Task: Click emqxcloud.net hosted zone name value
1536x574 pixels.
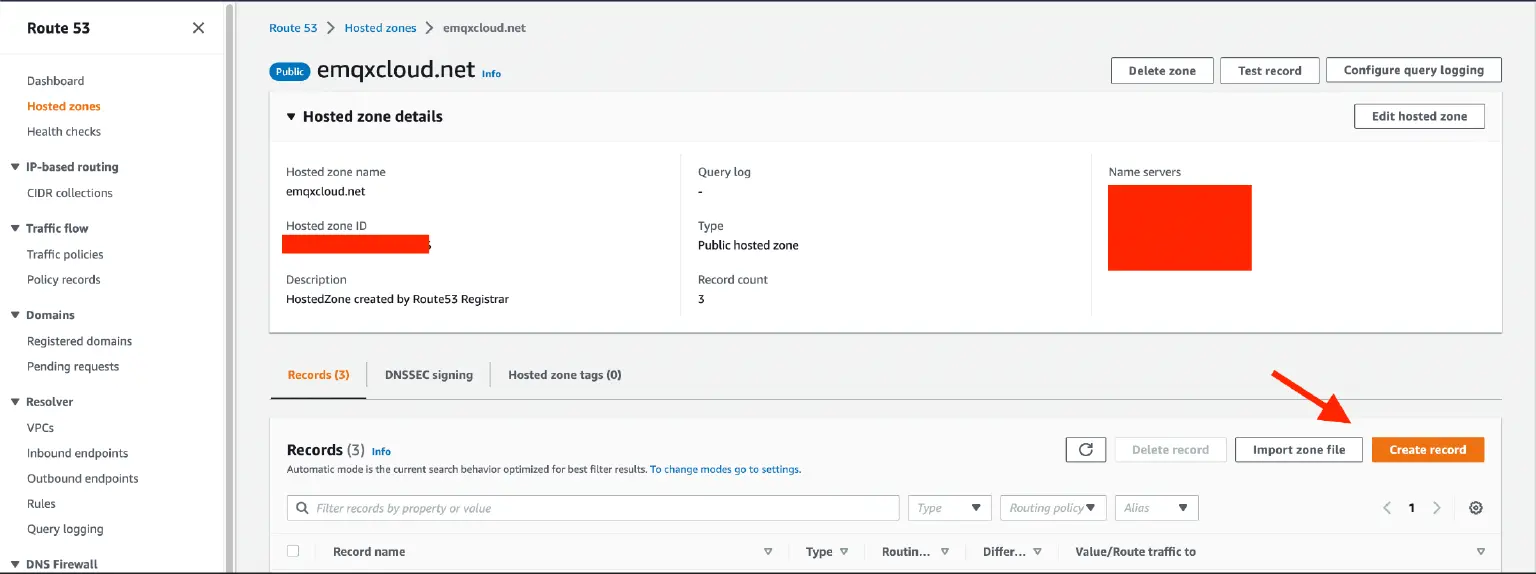Action: point(325,191)
